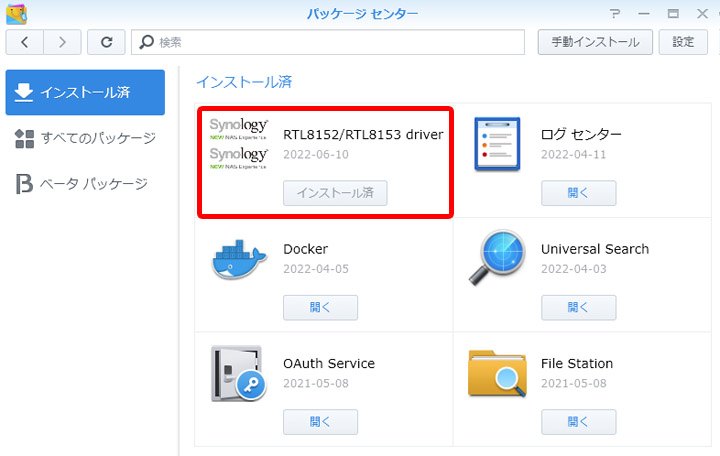Click the ログ センター package title
The height and width of the screenshot is (456, 720).
pos(581,134)
